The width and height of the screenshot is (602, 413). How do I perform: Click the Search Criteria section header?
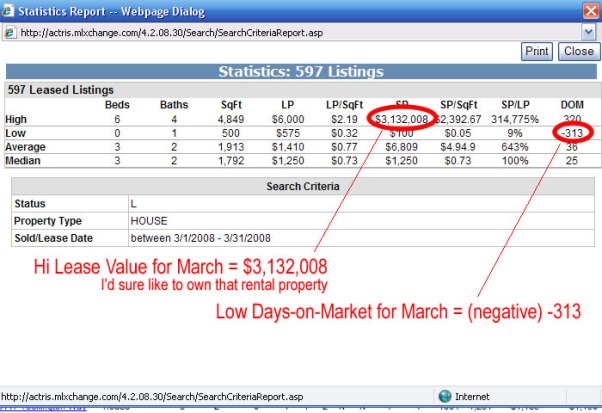tap(300, 187)
